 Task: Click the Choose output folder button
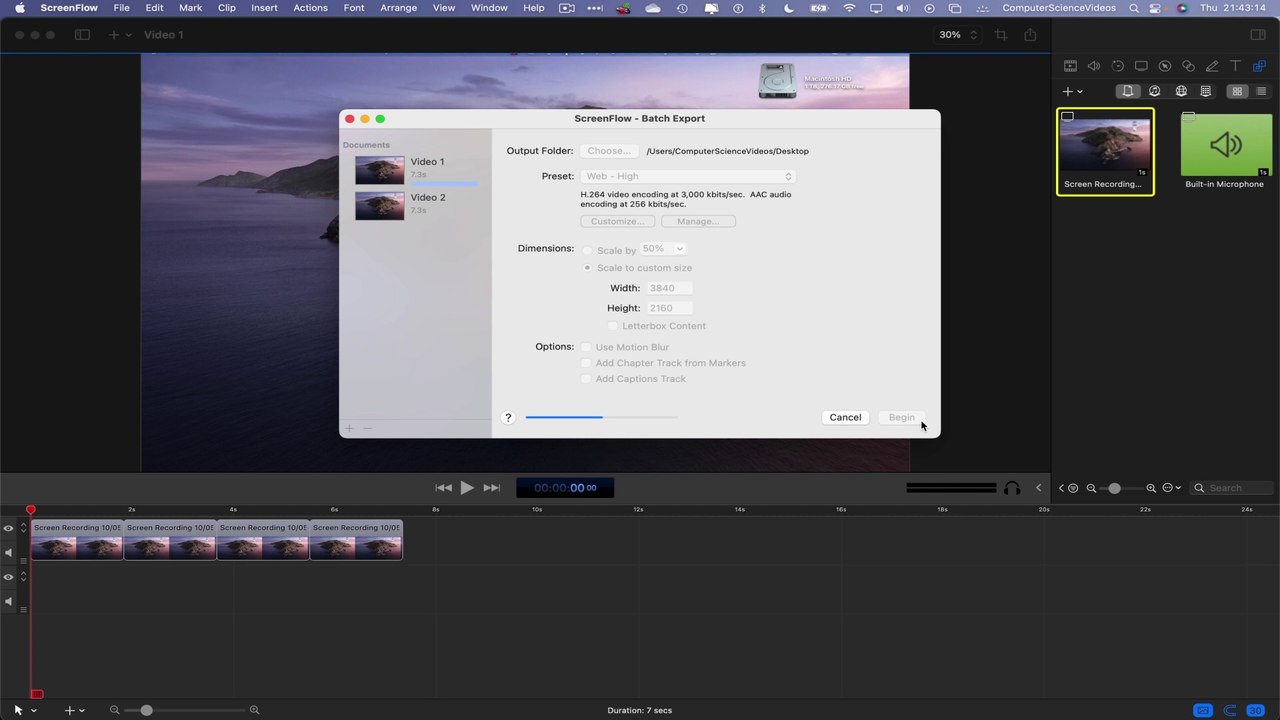609,151
